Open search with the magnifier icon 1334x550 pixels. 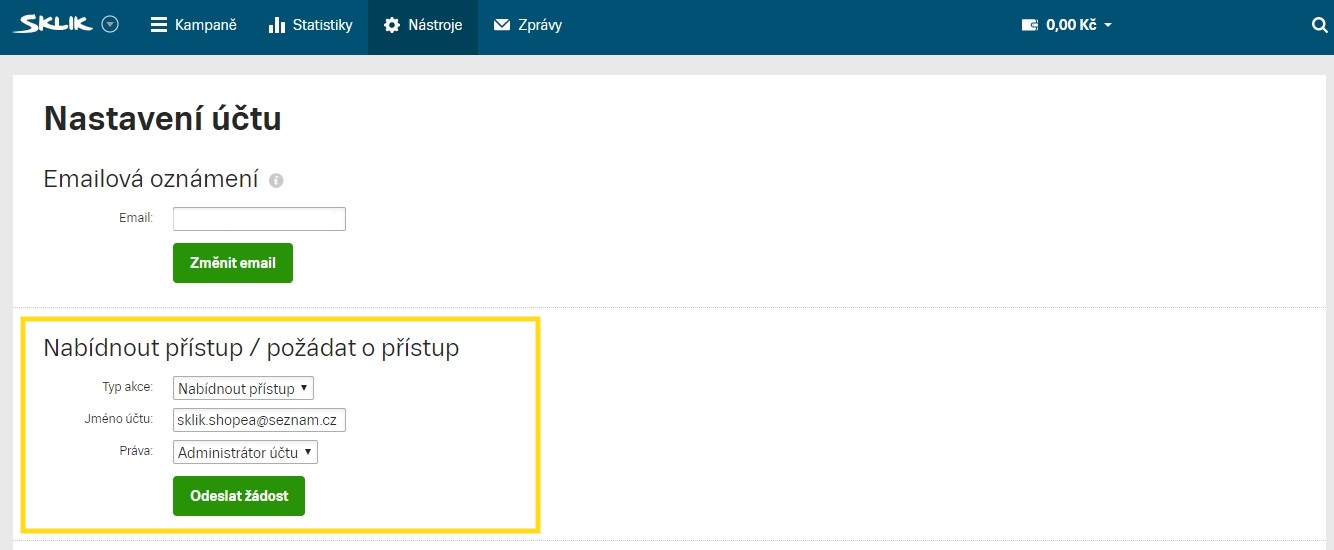(1319, 25)
